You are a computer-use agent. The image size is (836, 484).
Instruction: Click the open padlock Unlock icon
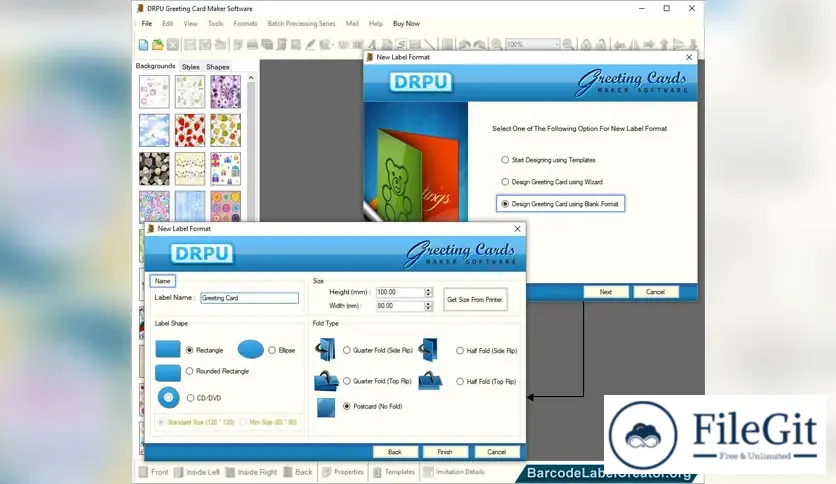point(601,45)
